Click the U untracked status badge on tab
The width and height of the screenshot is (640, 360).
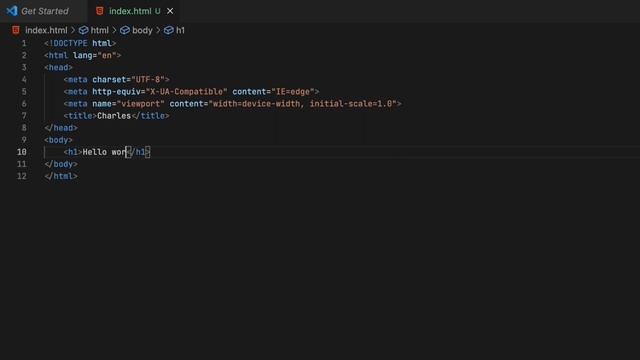coord(158,11)
